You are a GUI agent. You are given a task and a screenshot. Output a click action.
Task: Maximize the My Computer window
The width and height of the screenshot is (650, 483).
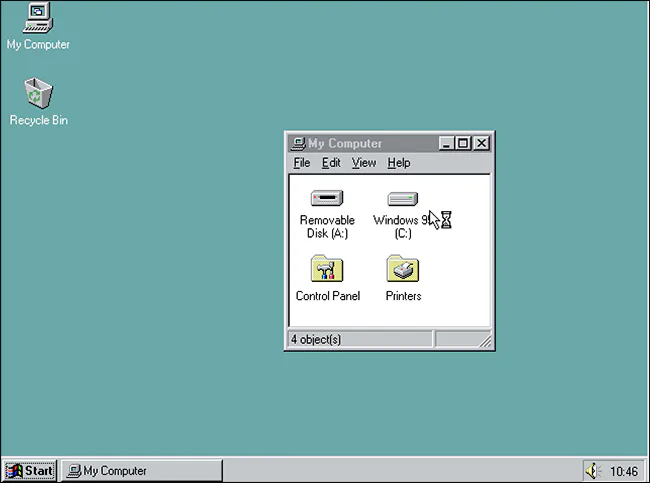pyautogui.click(x=463, y=143)
